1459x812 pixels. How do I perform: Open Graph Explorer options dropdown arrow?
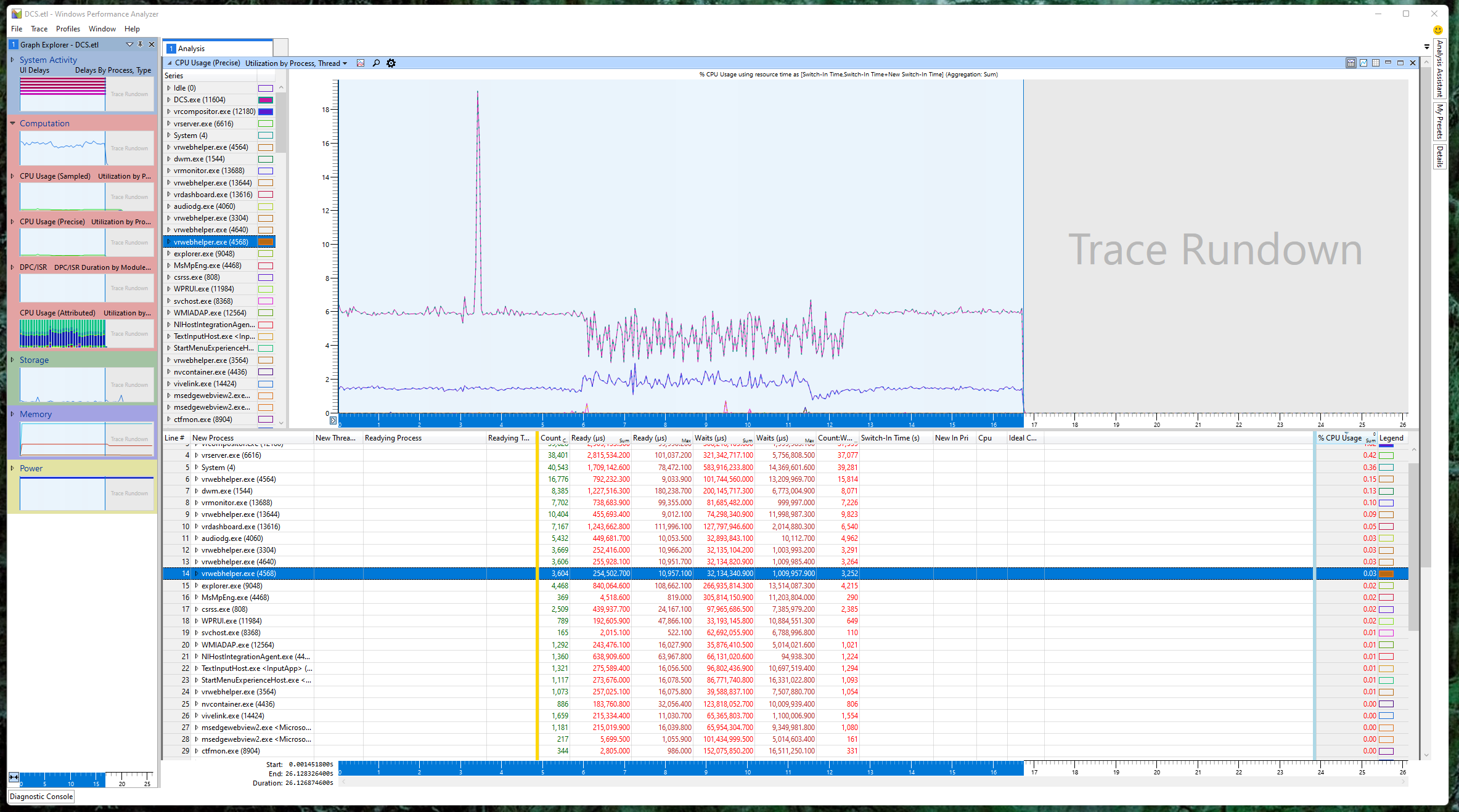(x=129, y=44)
